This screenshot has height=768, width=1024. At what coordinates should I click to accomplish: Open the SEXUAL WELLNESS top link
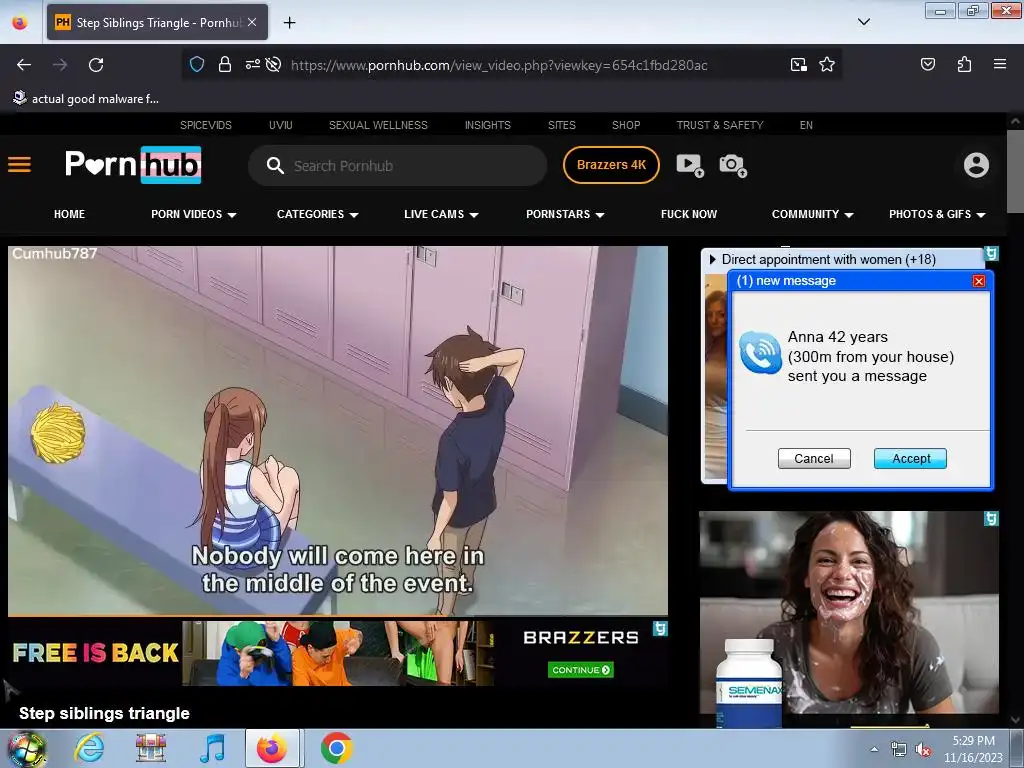[378, 125]
